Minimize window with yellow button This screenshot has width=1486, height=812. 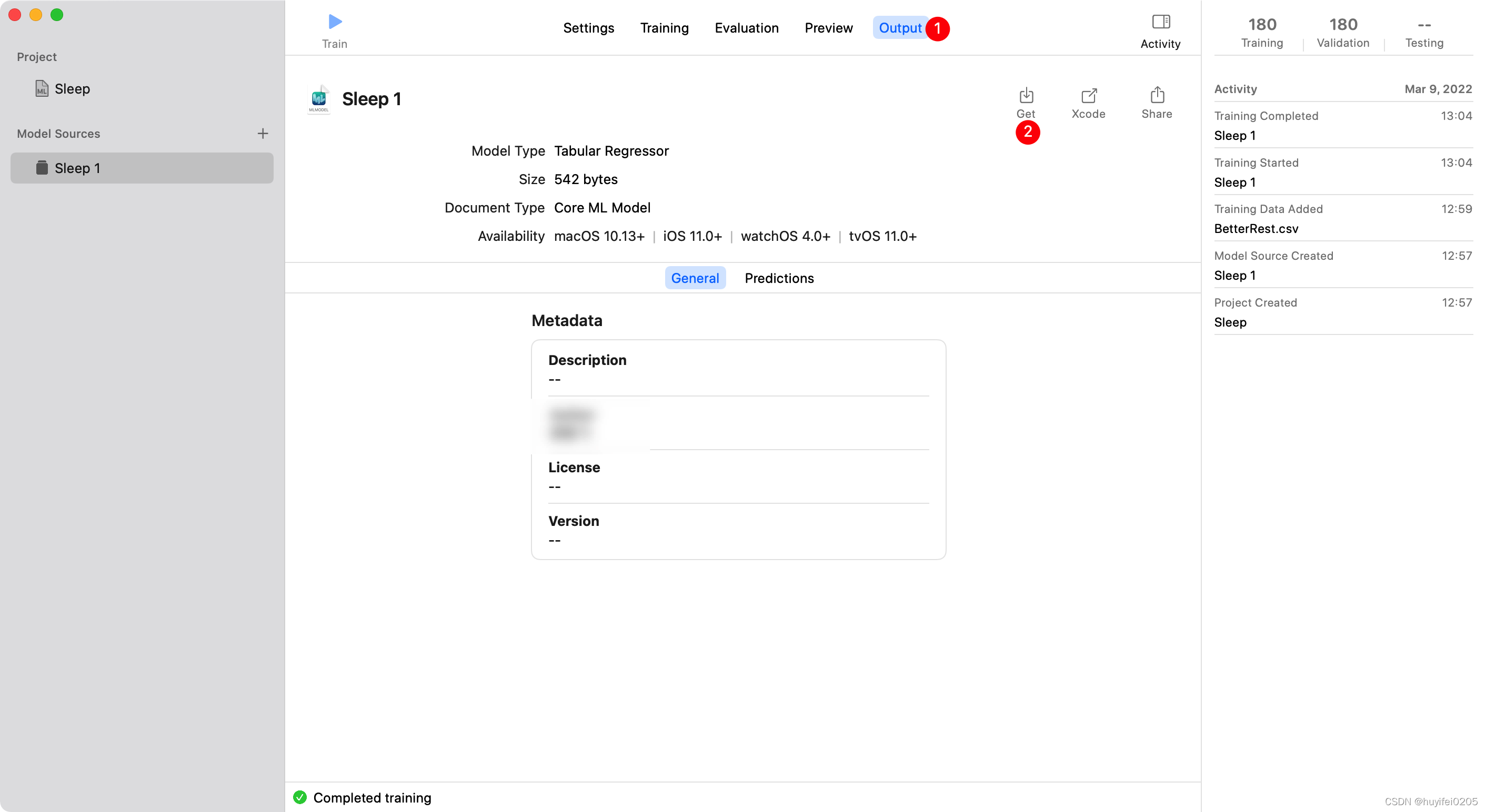pos(36,15)
